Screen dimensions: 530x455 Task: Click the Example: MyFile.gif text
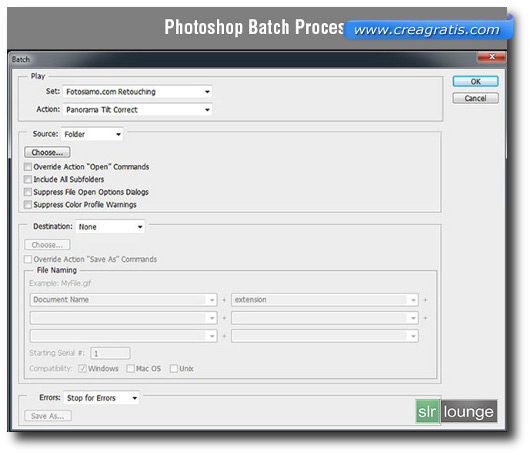60,283
